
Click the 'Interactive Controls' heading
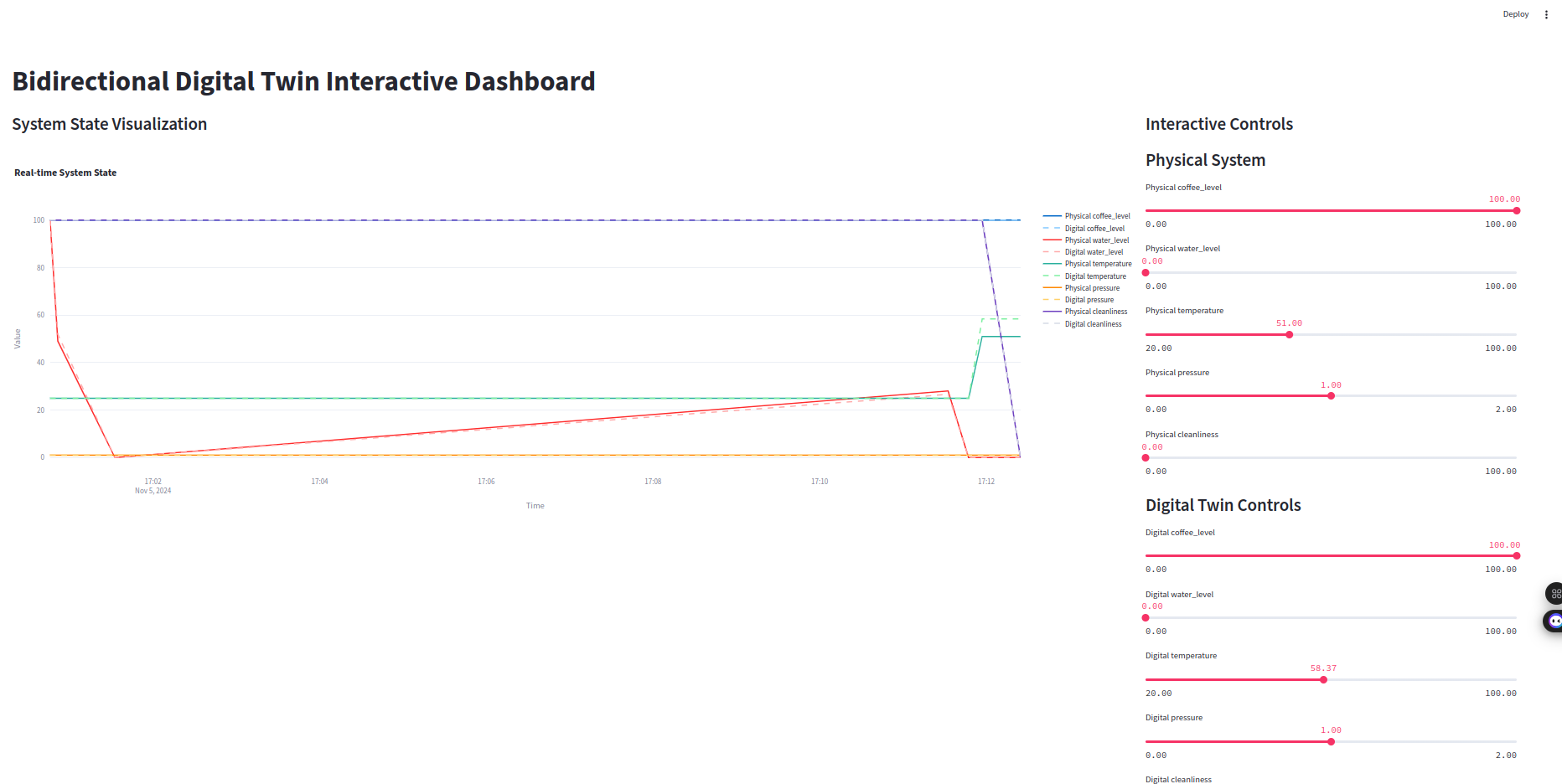pyautogui.click(x=1219, y=124)
